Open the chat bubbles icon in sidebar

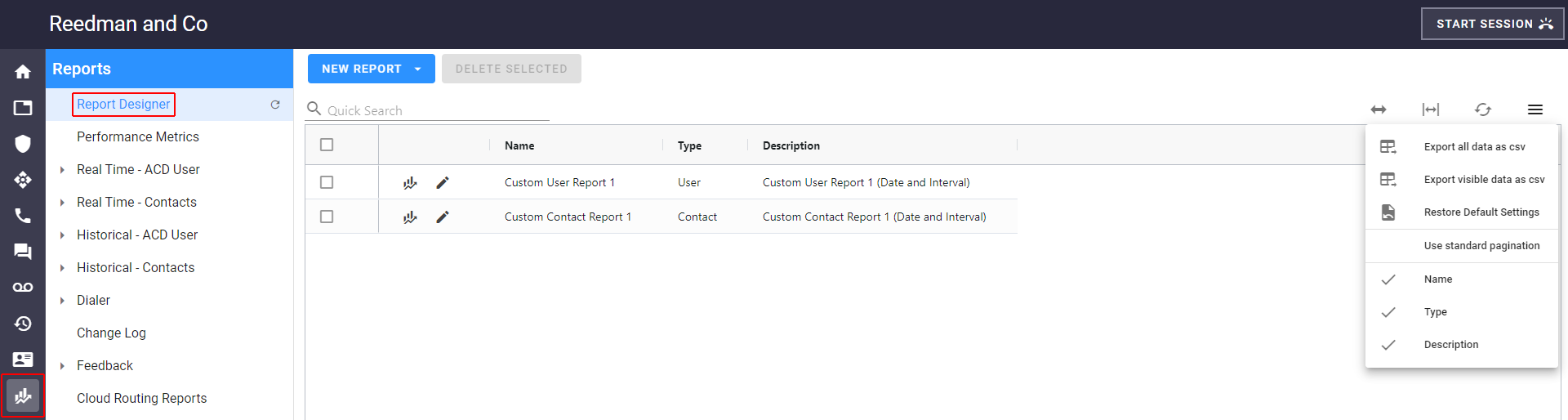[x=23, y=252]
